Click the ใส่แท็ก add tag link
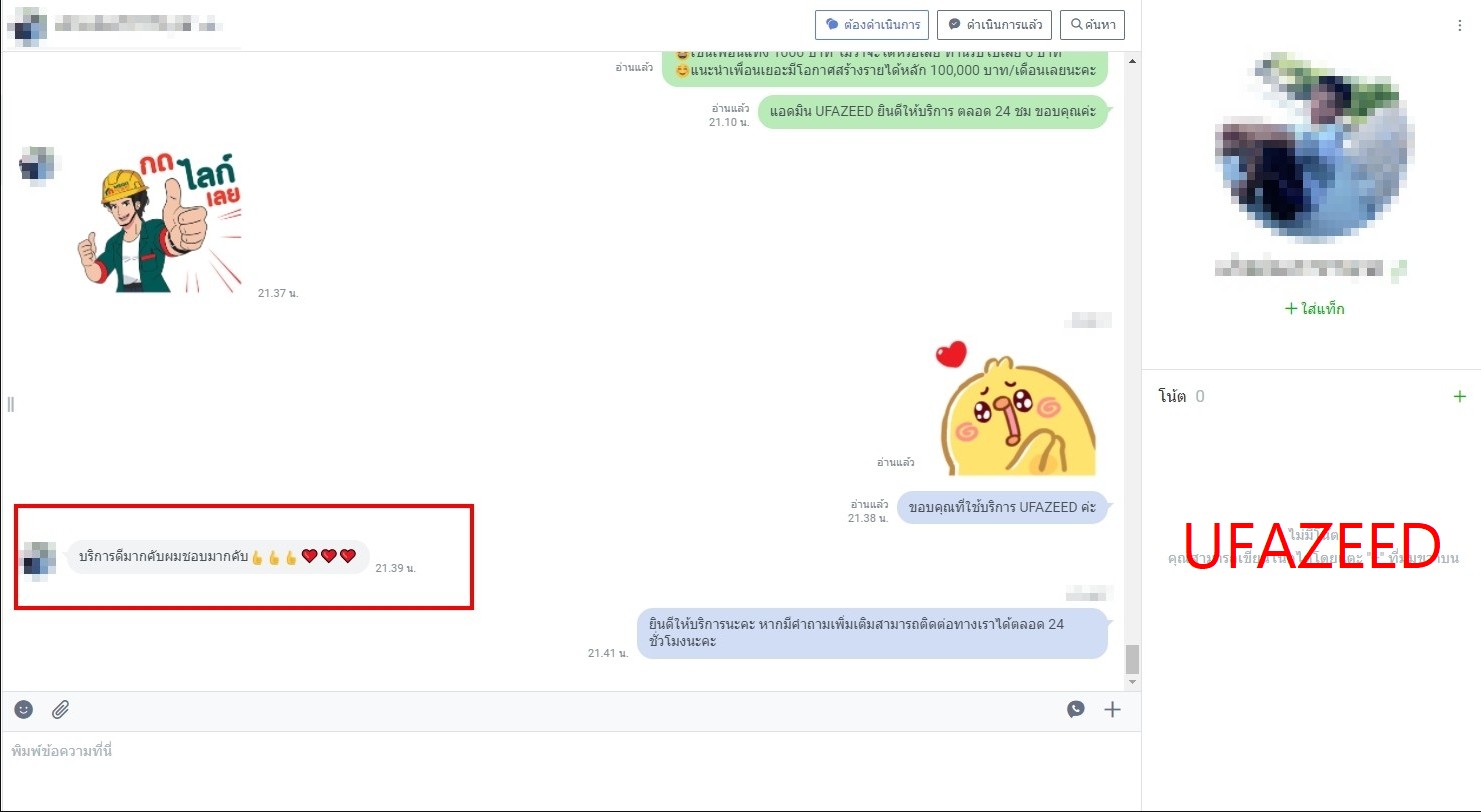The image size is (1481, 812). 1314,309
